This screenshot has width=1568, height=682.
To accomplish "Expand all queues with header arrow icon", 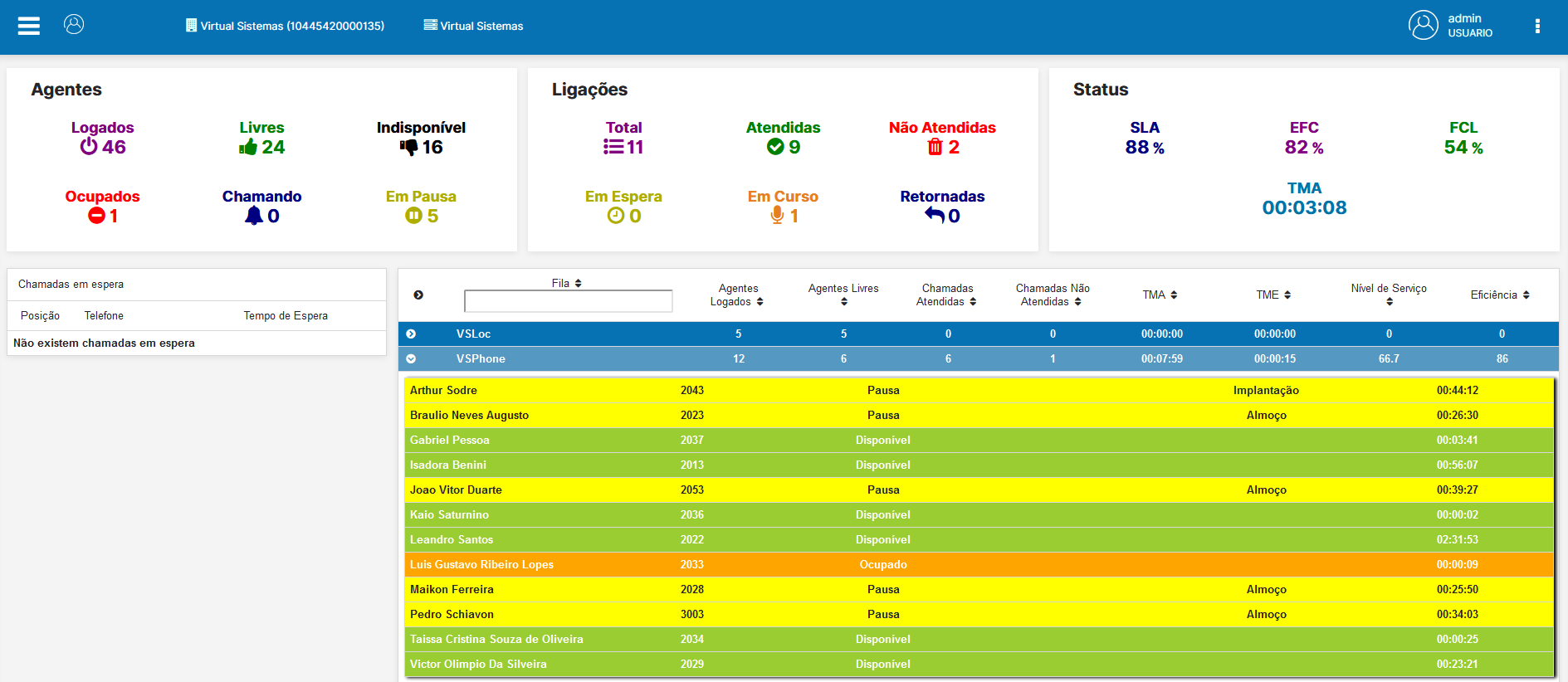I will (418, 295).
